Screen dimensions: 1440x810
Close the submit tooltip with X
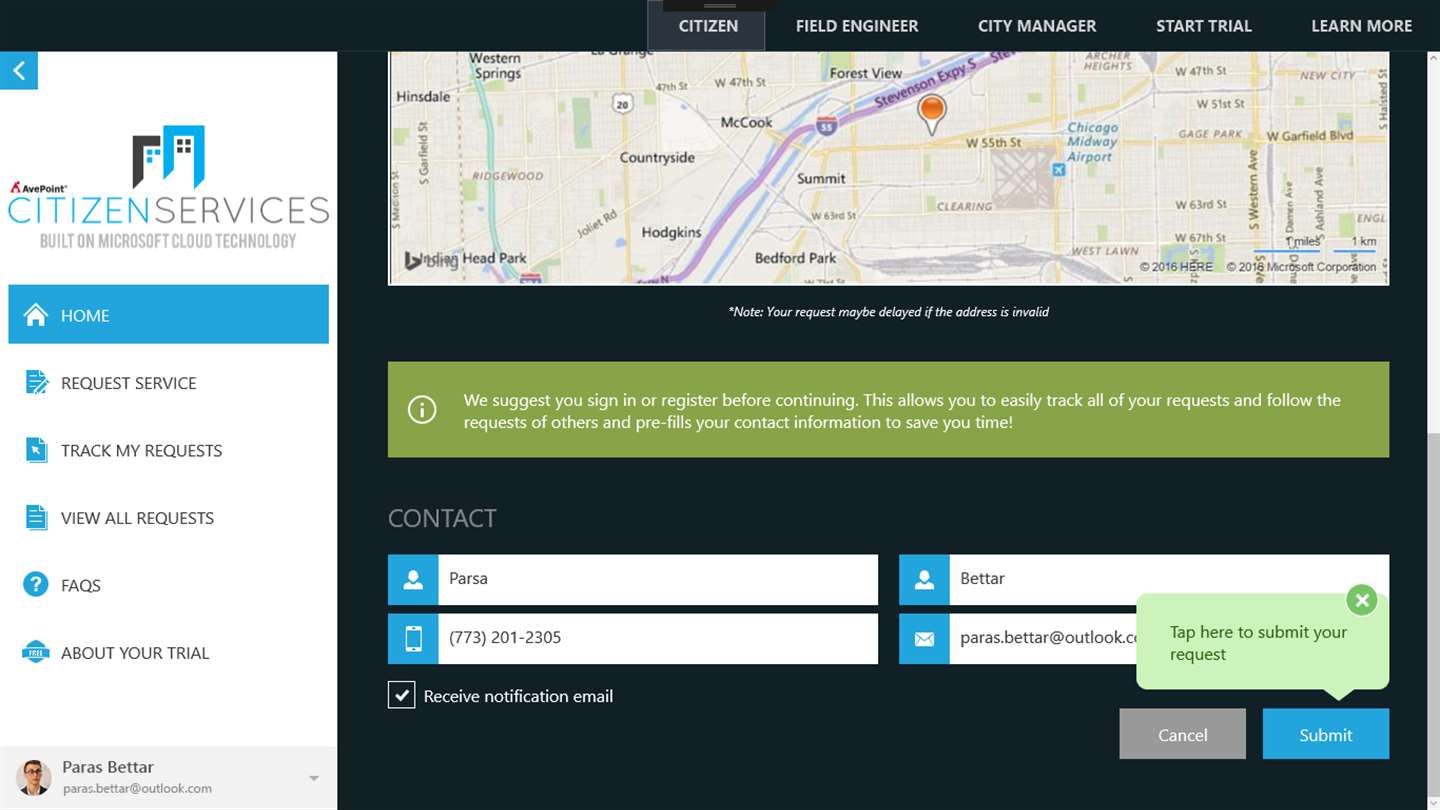pos(1361,600)
